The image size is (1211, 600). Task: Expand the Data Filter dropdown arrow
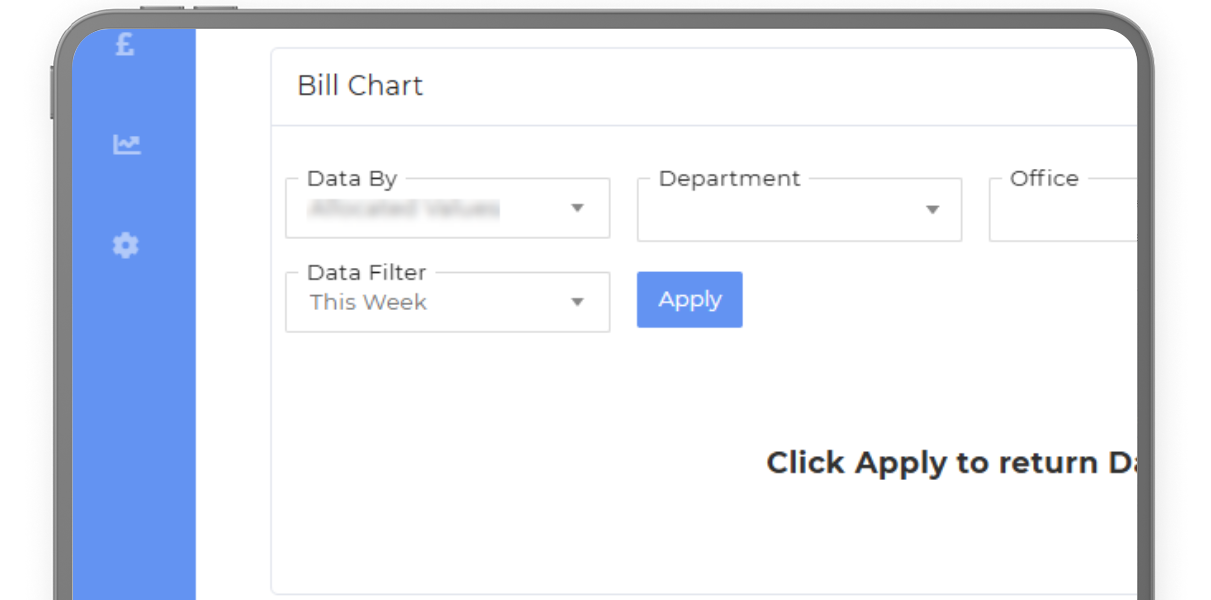point(577,302)
